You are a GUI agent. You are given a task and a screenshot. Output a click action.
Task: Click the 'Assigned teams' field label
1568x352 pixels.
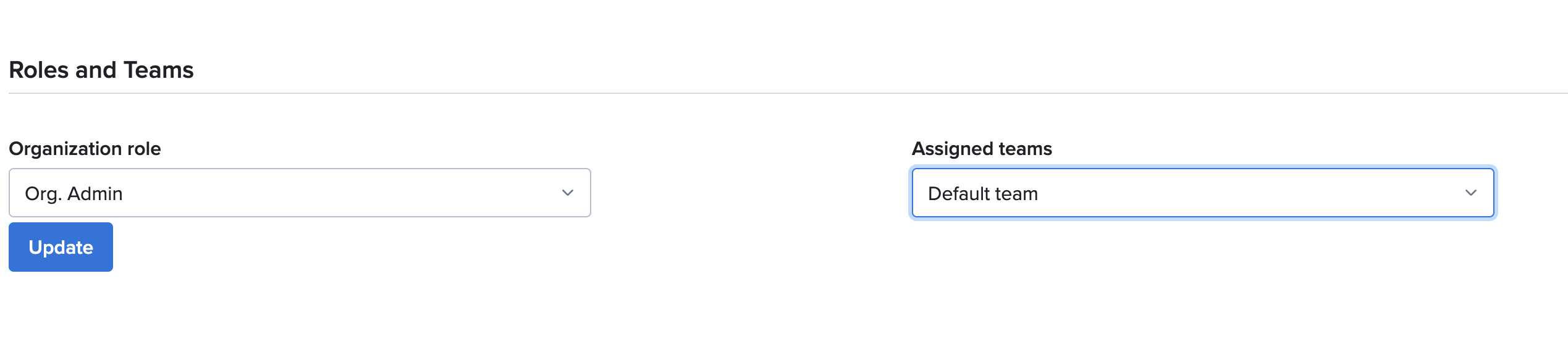pyautogui.click(x=982, y=149)
